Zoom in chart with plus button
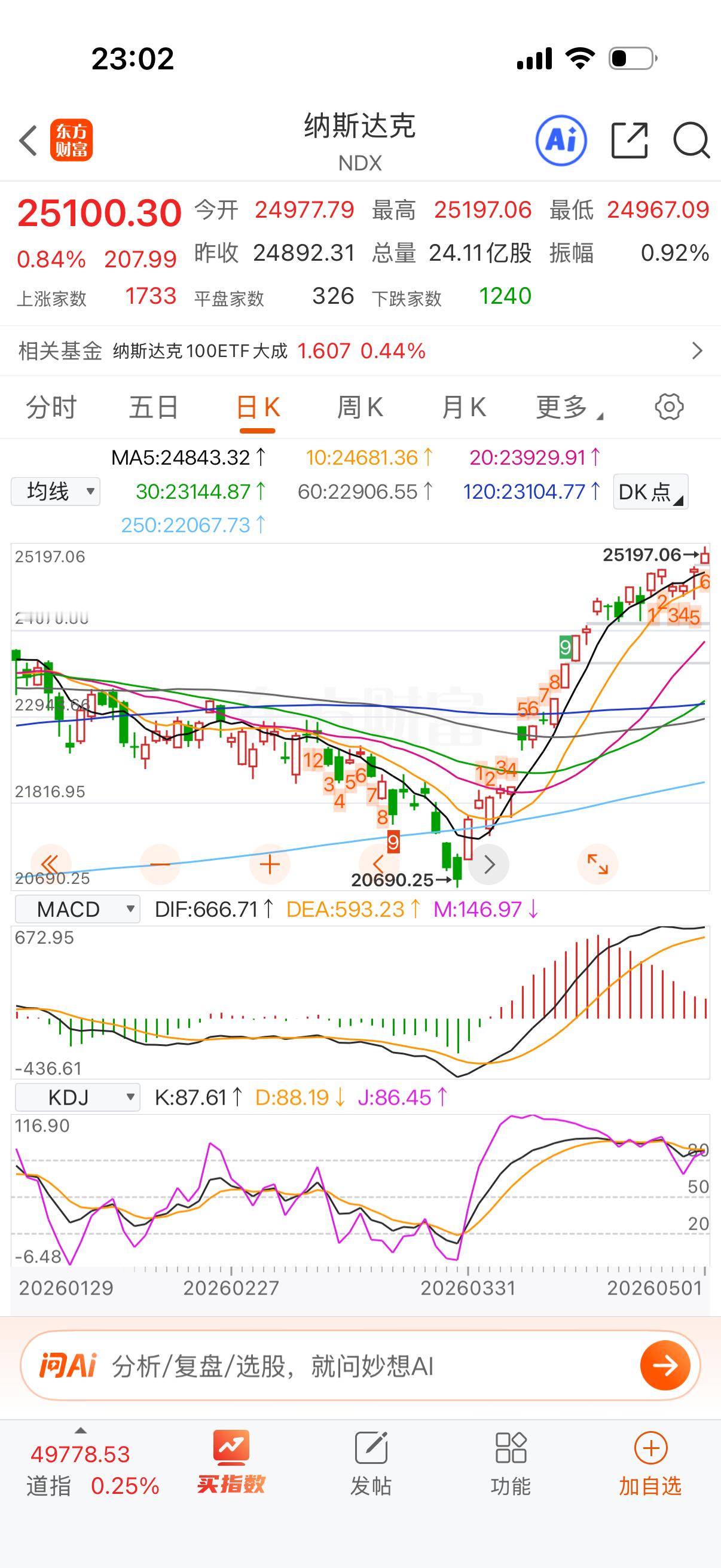Viewport: 721px width, 1568px height. pyautogui.click(x=270, y=864)
